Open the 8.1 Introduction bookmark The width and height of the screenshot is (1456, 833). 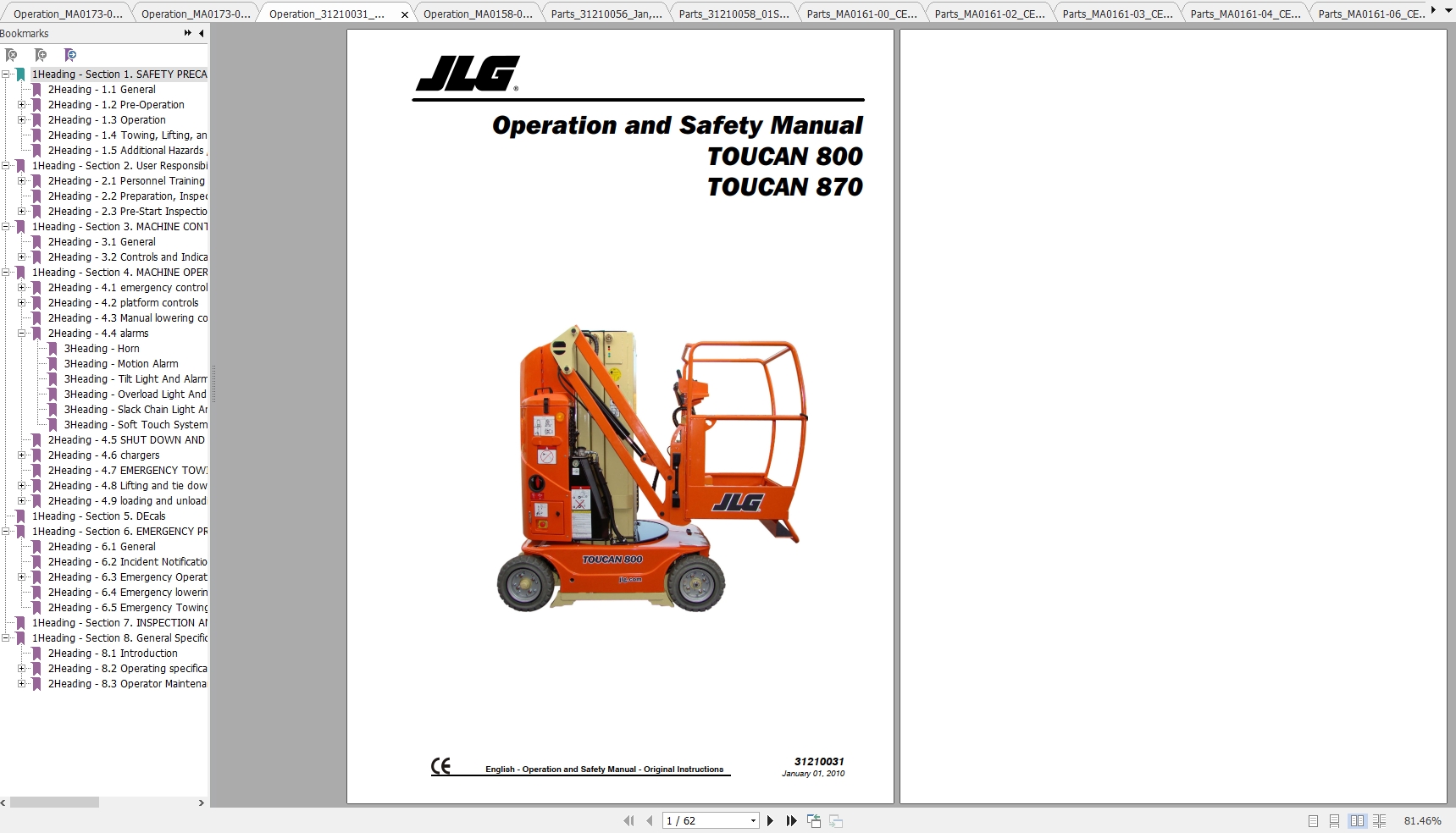click(x=113, y=654)
